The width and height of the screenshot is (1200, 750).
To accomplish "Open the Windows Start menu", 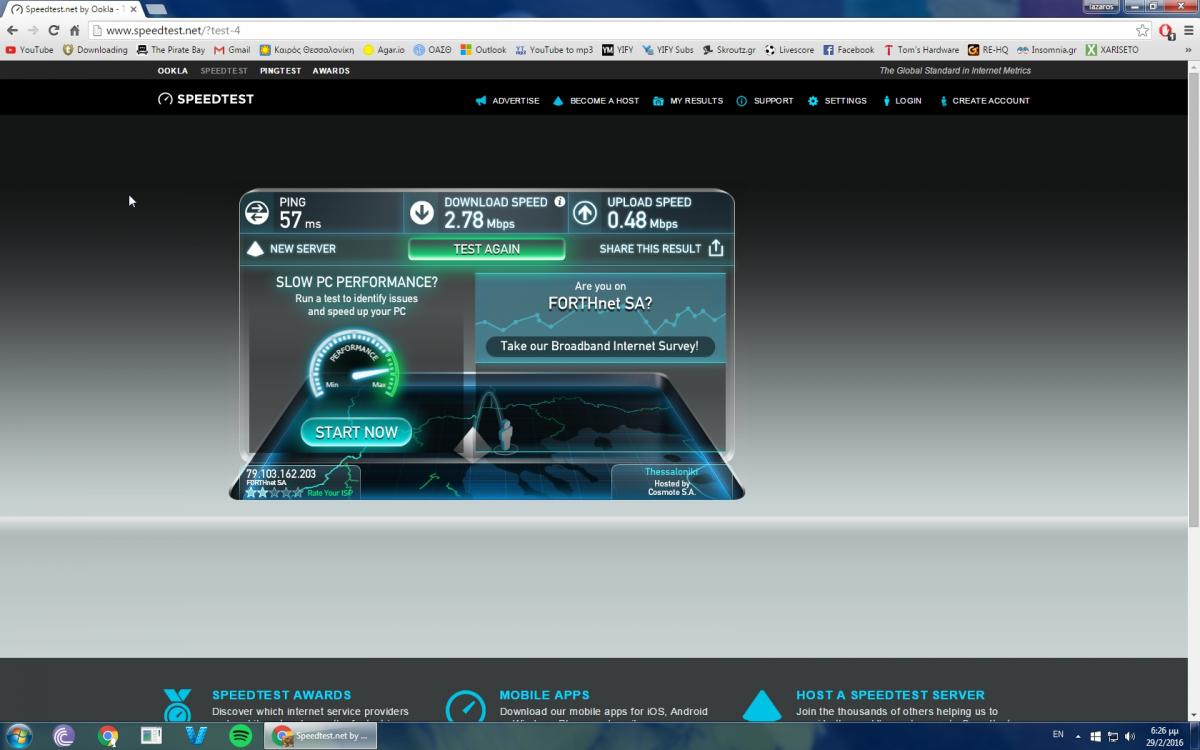I will click(18, 736).
